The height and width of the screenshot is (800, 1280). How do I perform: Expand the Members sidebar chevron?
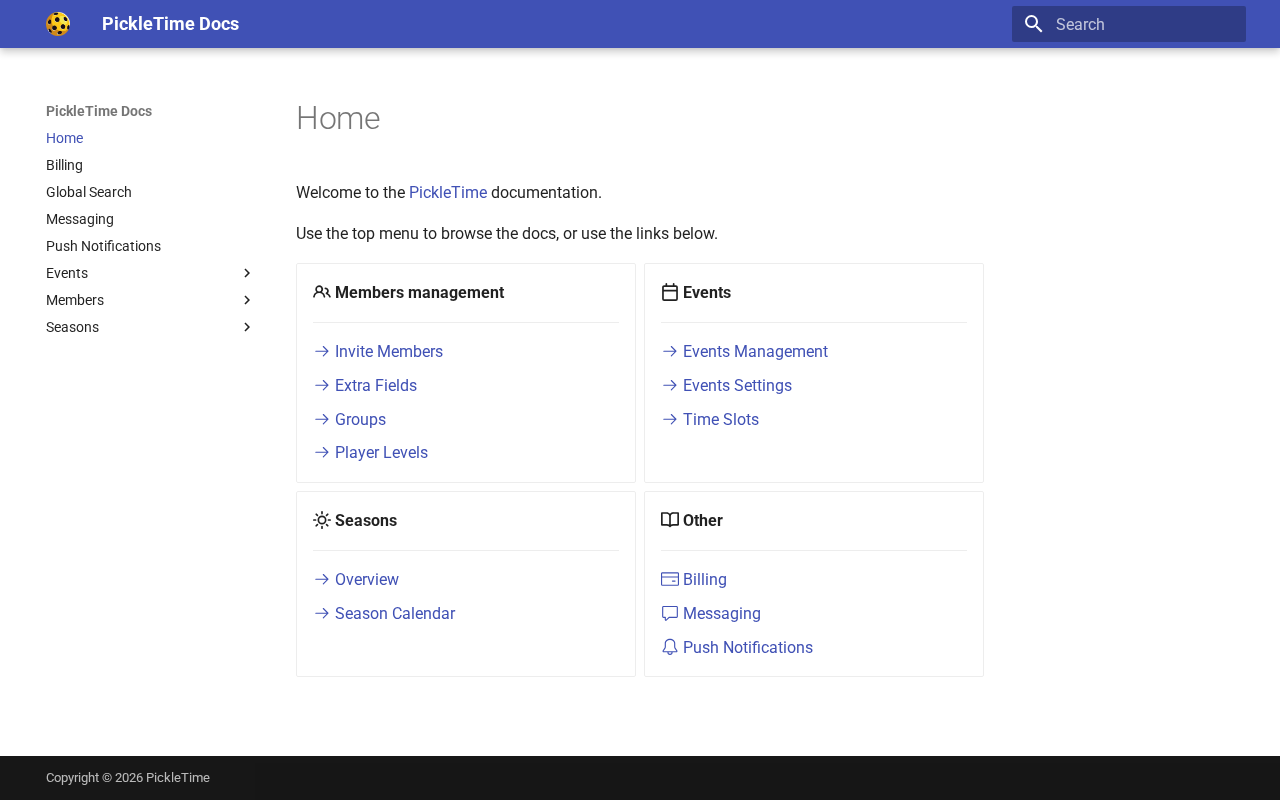pos(247,300)
